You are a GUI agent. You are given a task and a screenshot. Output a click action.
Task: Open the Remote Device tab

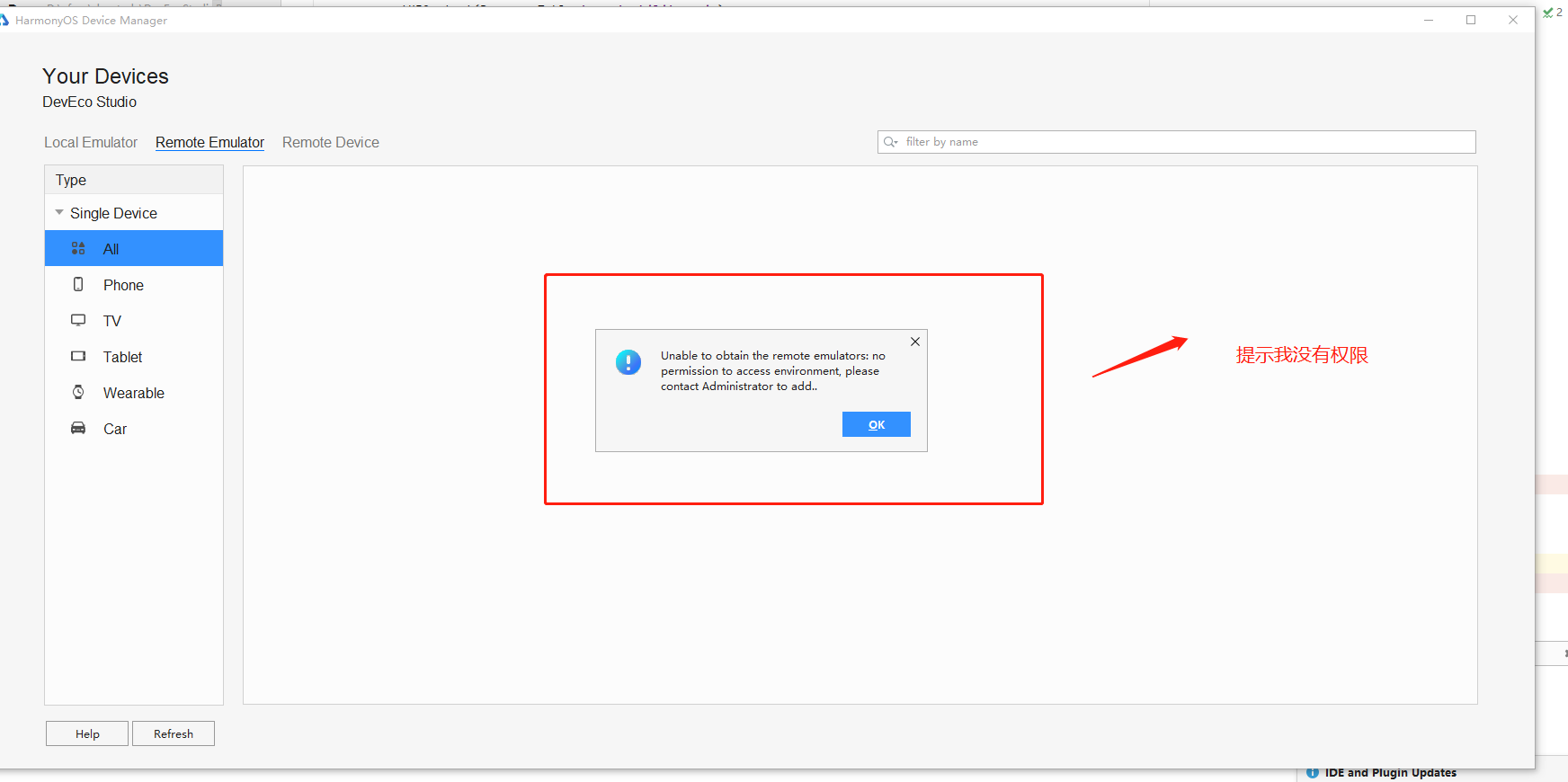pos(330,142)
